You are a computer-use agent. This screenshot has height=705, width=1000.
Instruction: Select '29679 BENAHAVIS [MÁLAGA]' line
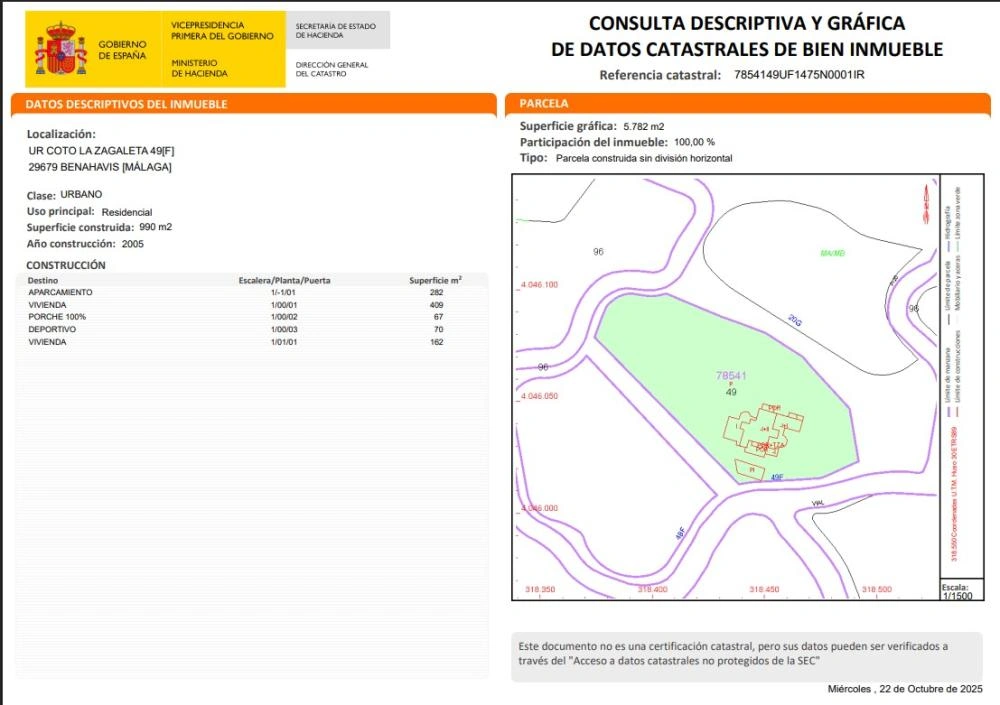click(100, 167)
